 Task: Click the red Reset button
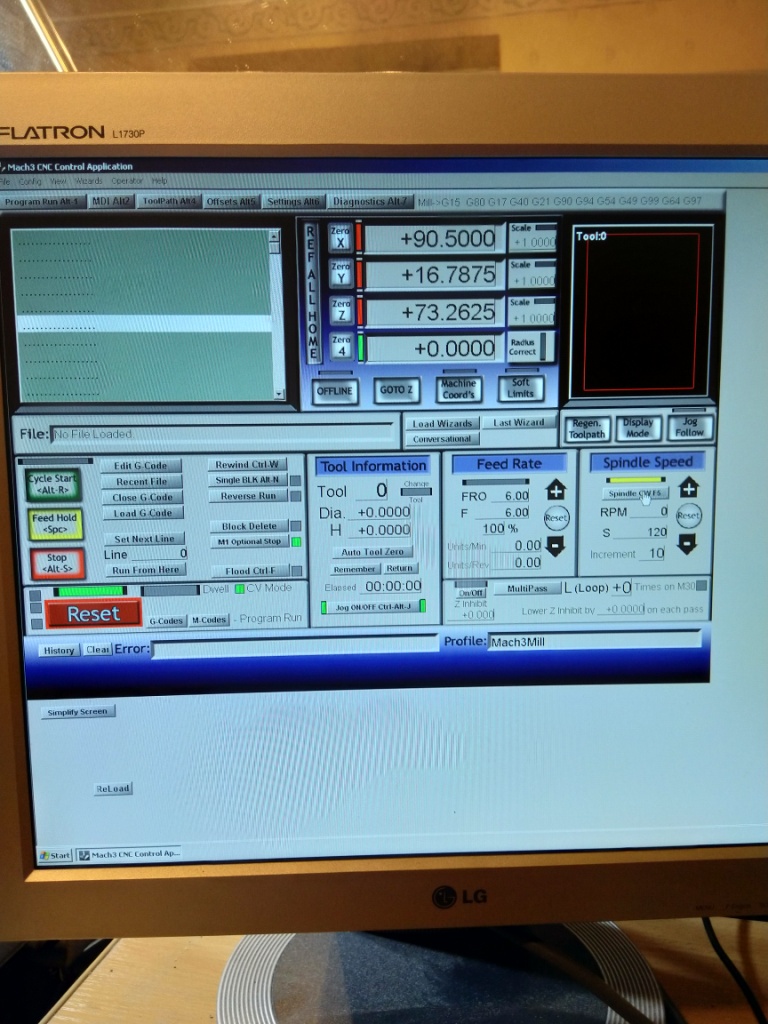tap(93, 614)
